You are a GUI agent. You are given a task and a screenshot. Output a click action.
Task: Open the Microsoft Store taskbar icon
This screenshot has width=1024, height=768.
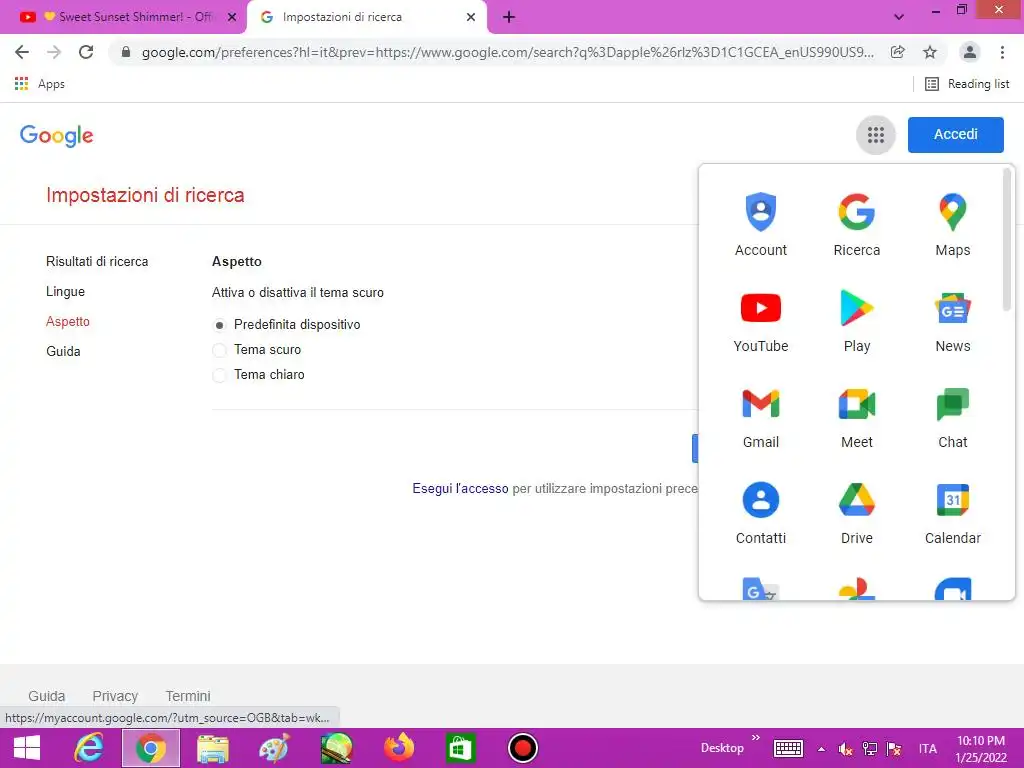pos(460,748)
